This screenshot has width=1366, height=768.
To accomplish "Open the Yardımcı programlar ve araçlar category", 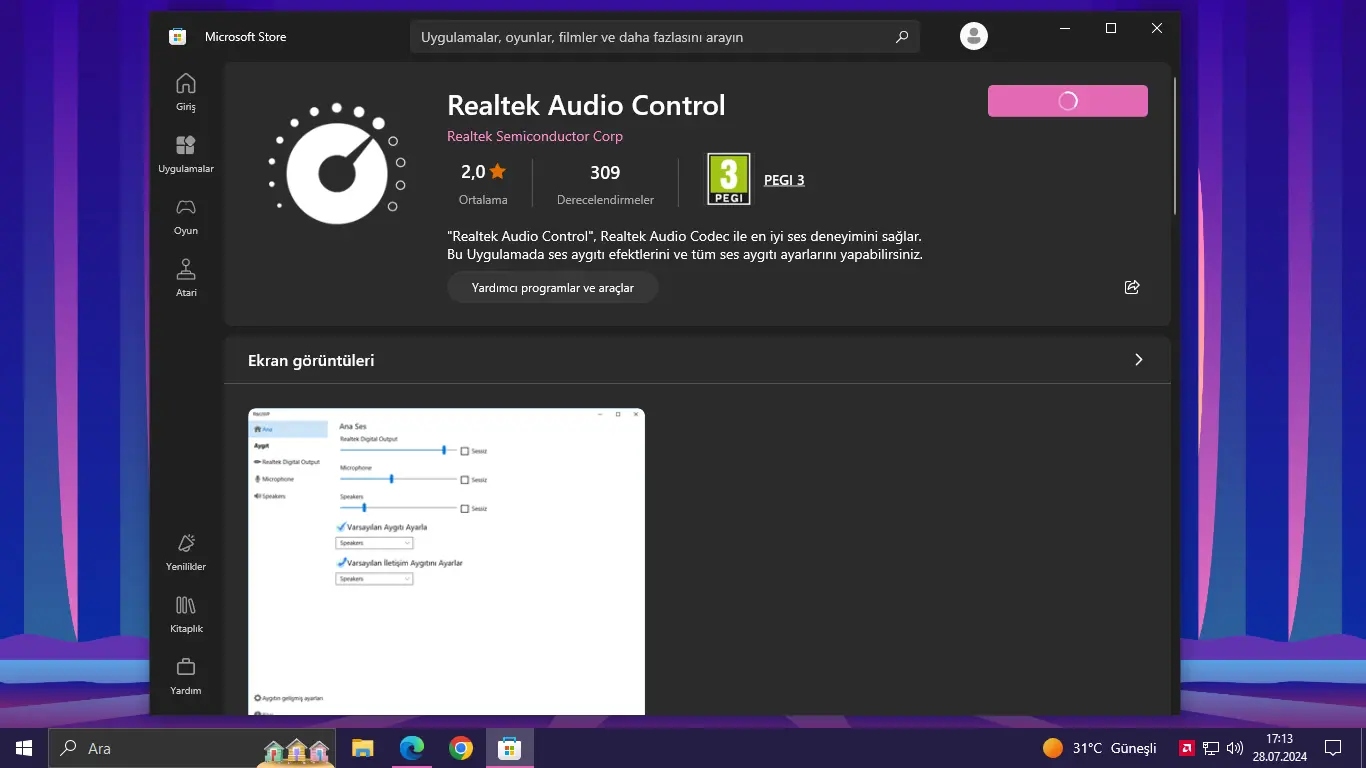I will (553, 288).
